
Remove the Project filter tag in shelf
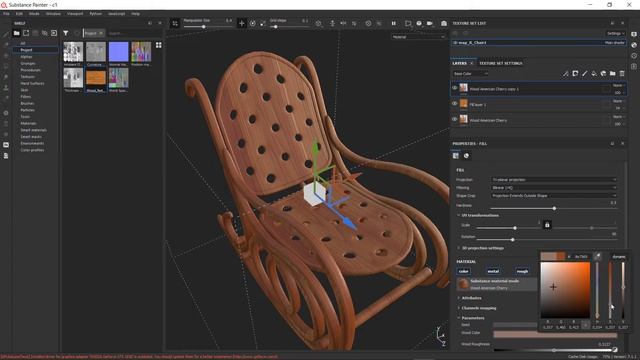click(101, 33)
